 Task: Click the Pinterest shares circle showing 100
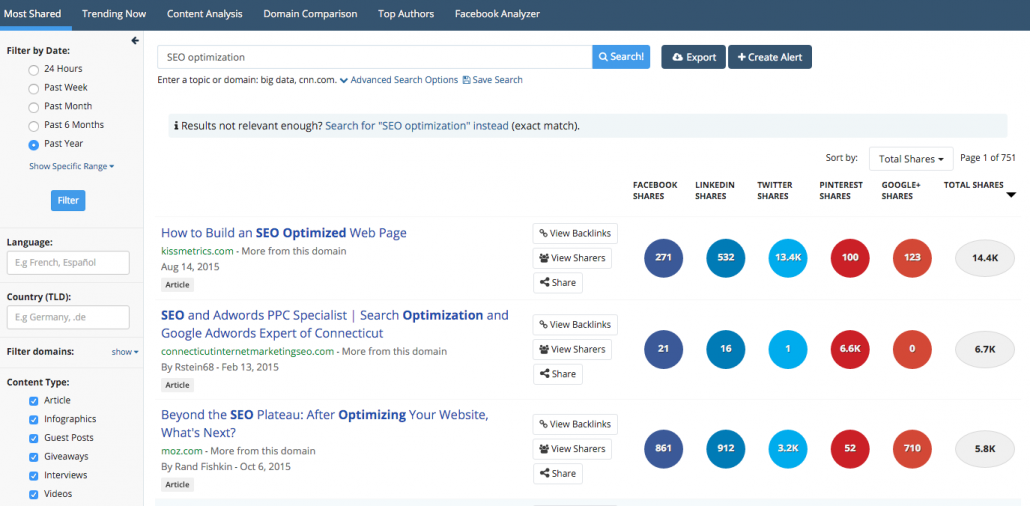(850, 258)
